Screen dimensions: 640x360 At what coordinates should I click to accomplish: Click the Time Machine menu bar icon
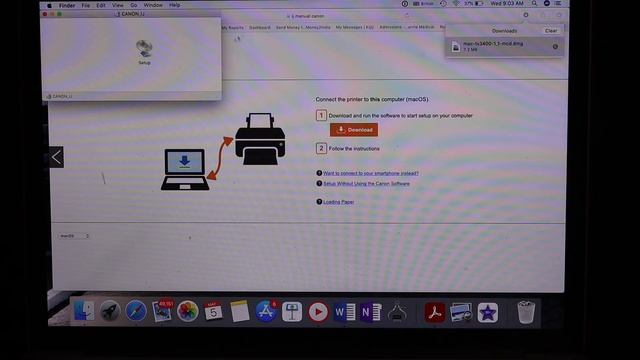pyautogui.click(x=443, y=4)
